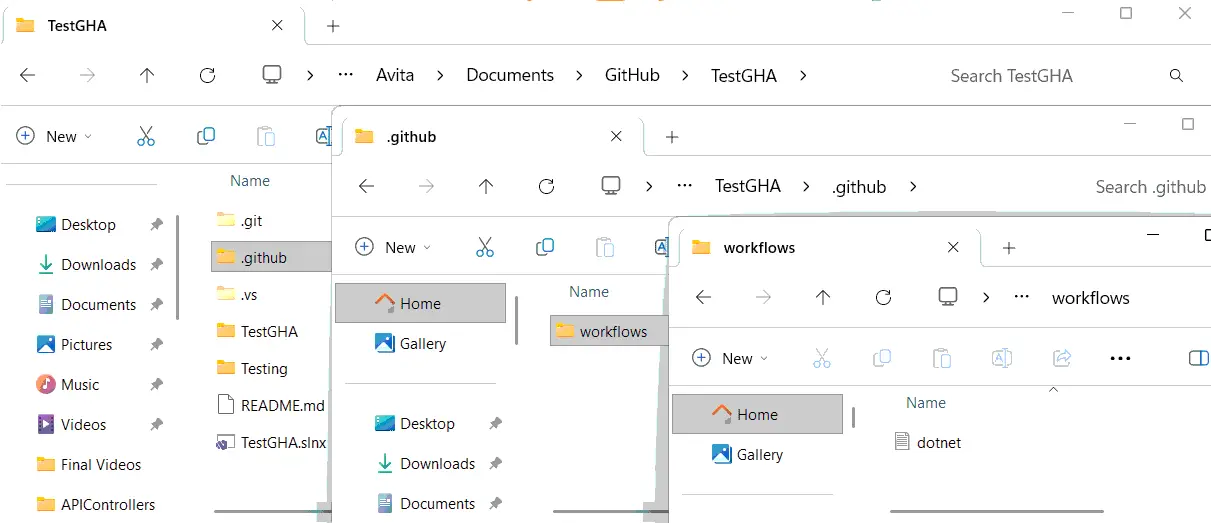Viewport: 1211px width, 523px height.
Task: Open the New dropdown in TestGHA window
Action: pyautogui.click(x=55, y=137)
